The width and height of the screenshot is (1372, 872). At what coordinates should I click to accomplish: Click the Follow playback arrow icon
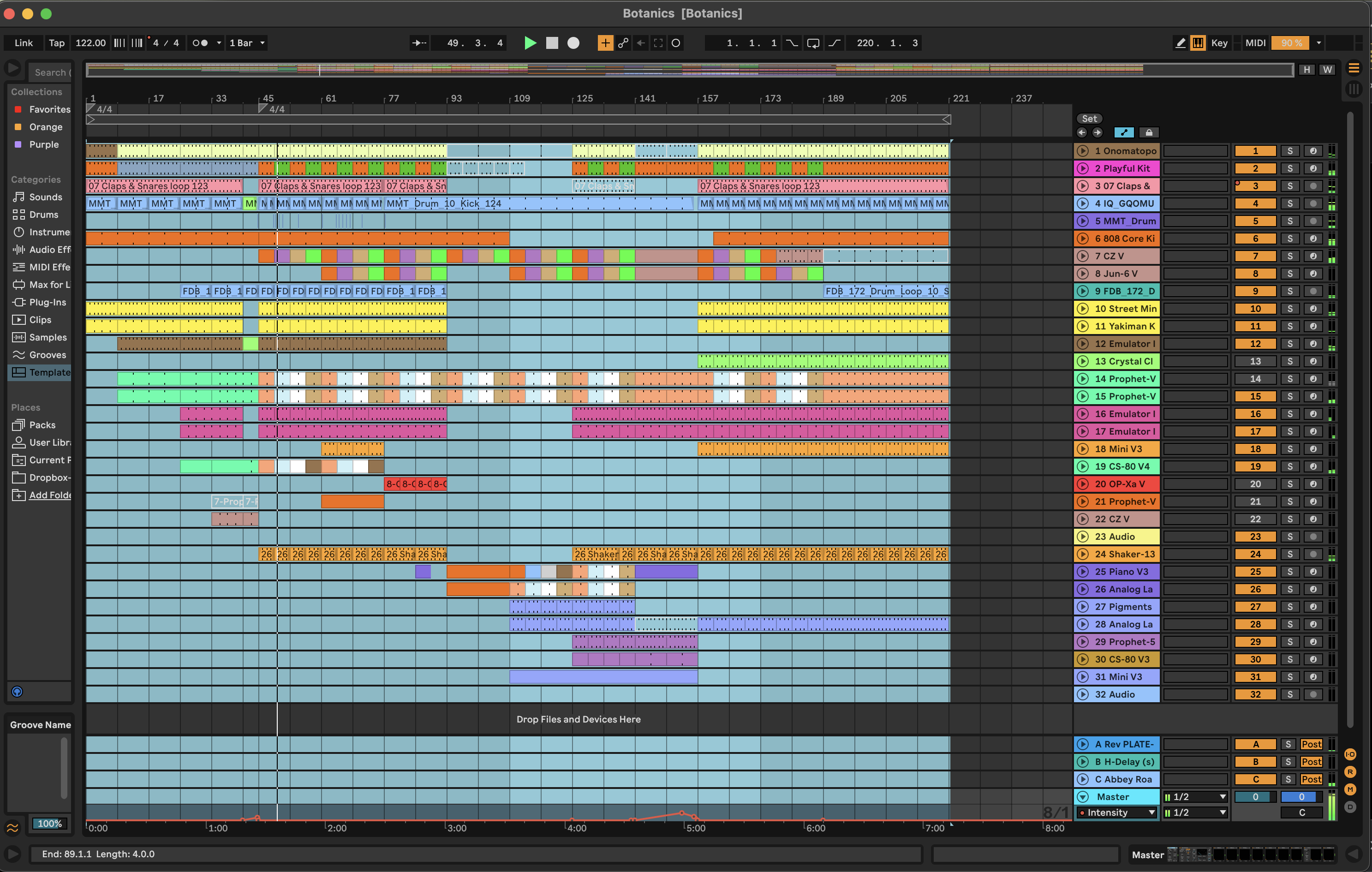419,43
